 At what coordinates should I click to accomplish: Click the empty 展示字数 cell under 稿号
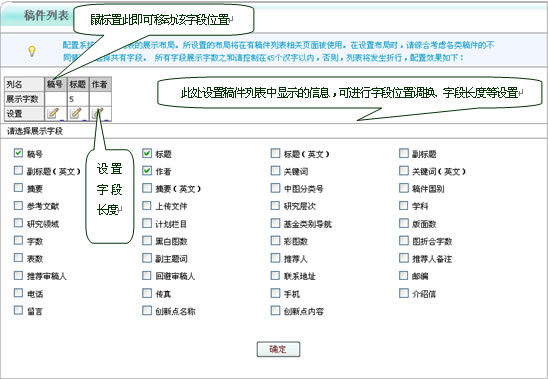[56, 99]
